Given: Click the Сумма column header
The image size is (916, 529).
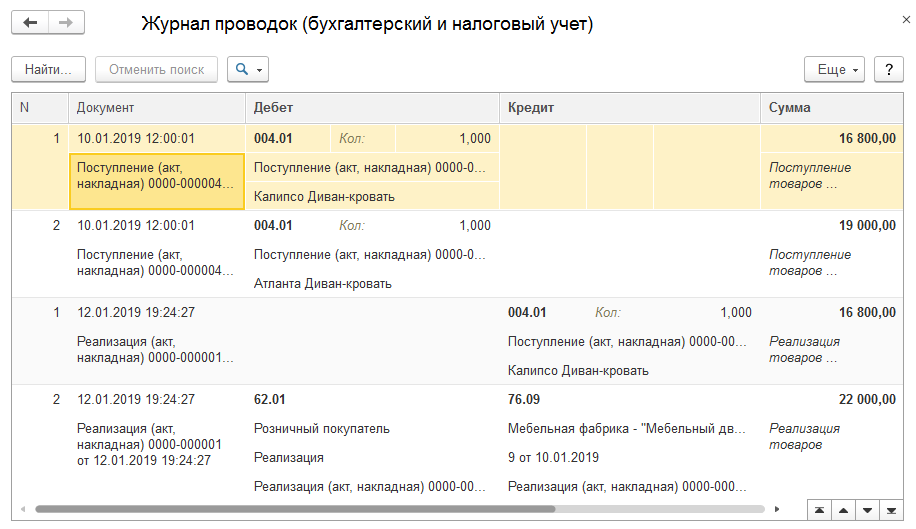Looking at the screenshot, I should pos(832,107).
